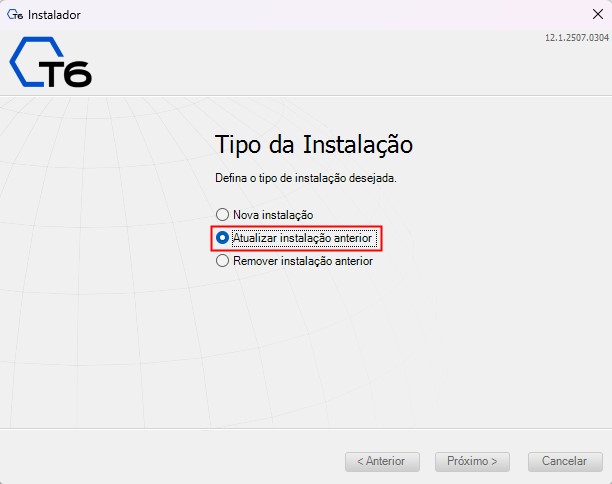Image resolution: width=612 pixels, height=484 pixels.
Task: Continue with the Próximo button
Action: 472,462
